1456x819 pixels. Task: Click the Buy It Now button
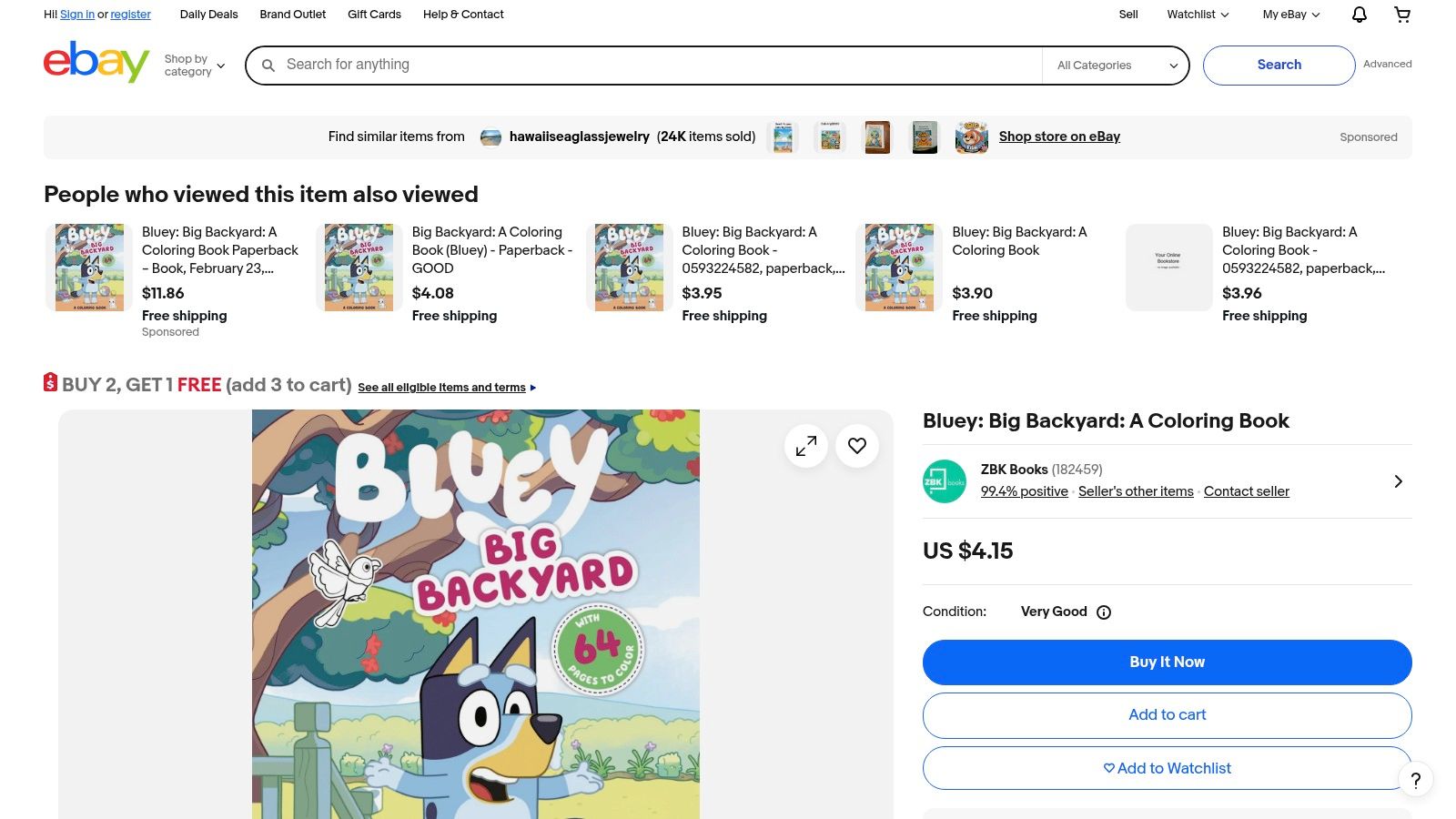[x=1167, y=662]
